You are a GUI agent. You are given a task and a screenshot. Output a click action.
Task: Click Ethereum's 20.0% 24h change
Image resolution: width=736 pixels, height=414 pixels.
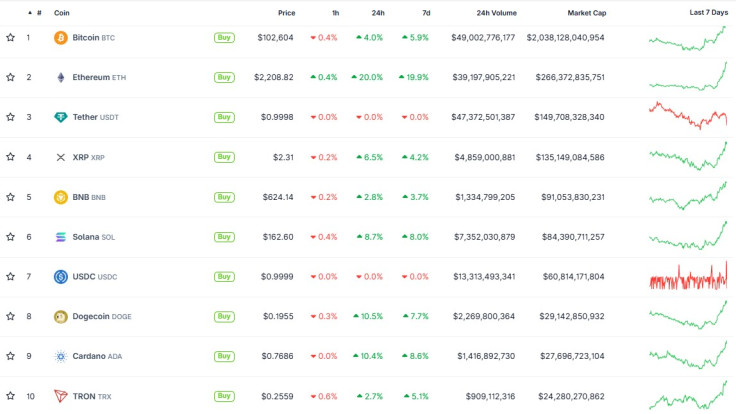coord(367,77)
